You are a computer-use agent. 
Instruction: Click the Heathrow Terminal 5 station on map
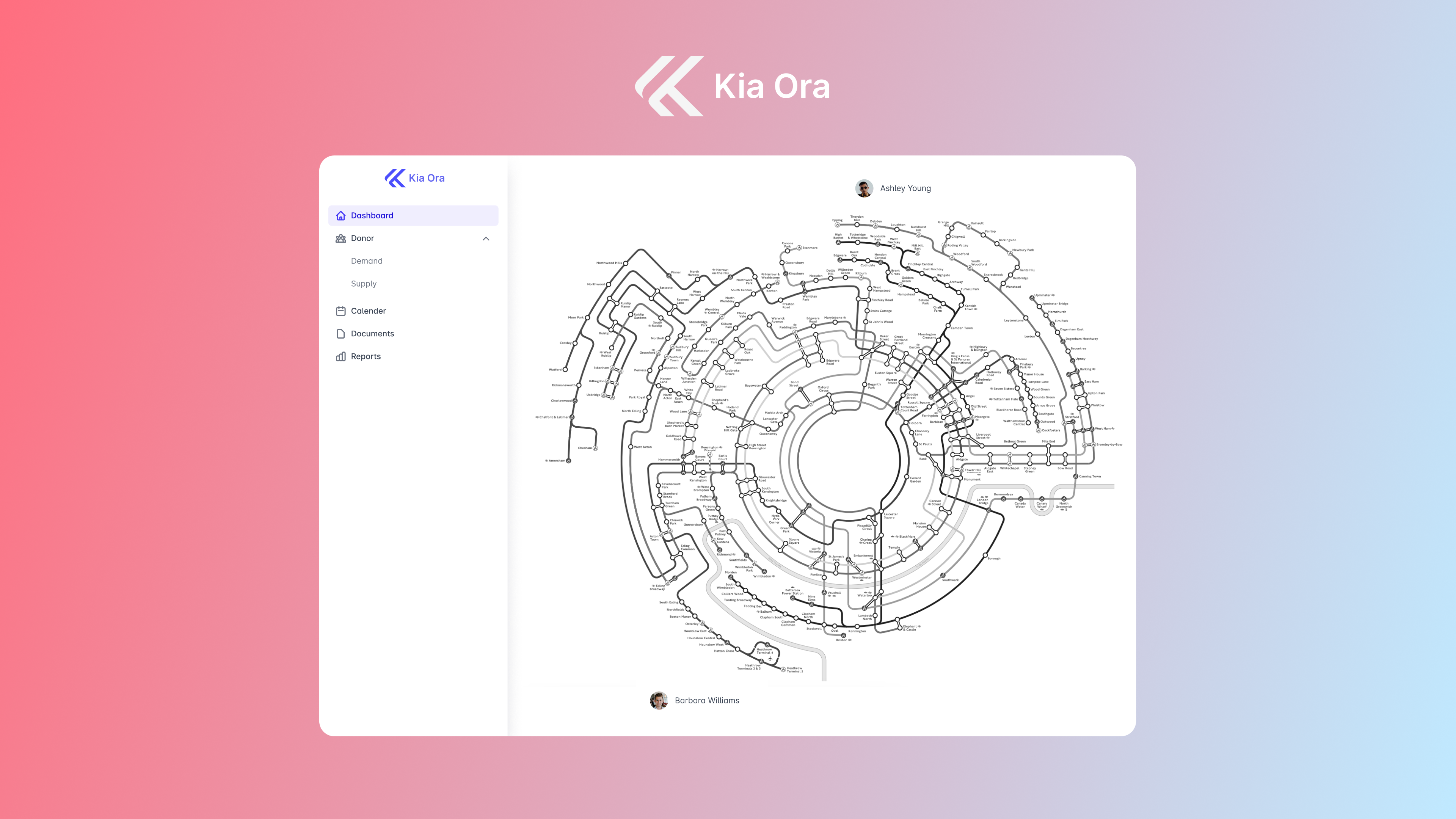(x=783, y=669)
